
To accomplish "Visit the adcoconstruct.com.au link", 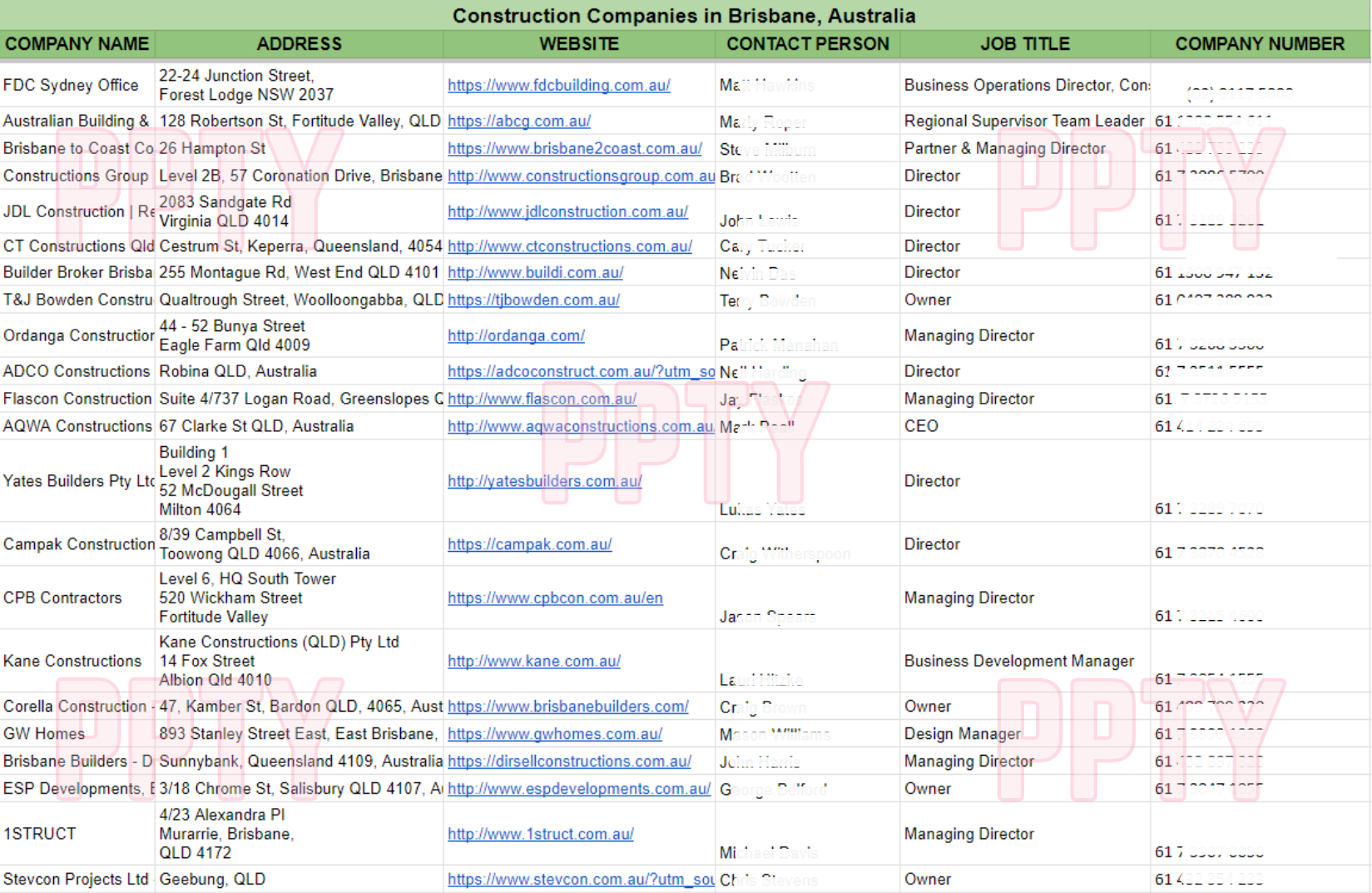I will click(581, 372).
